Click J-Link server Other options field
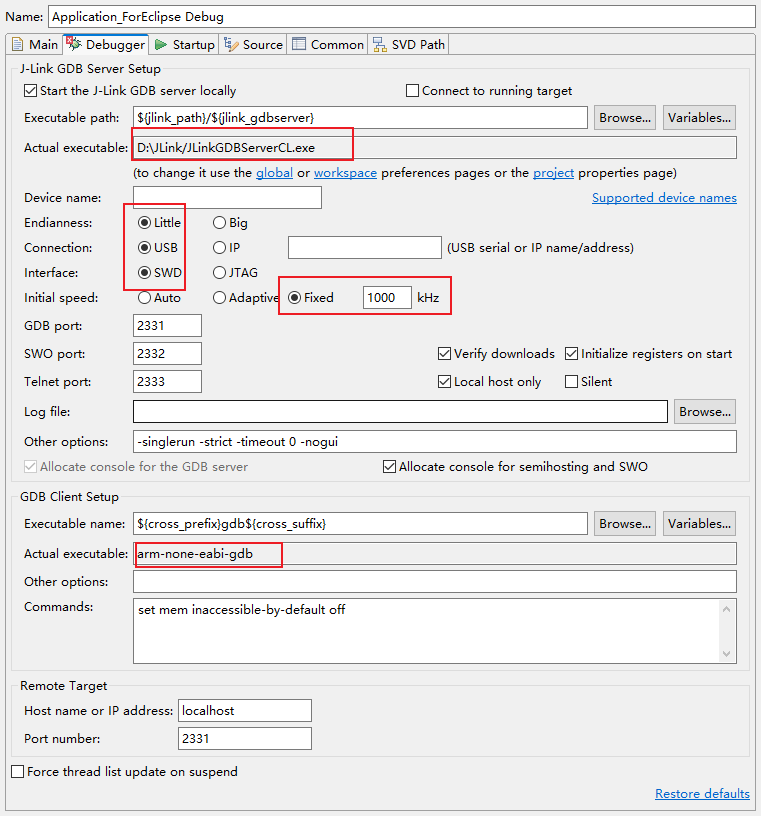 pyautogui.click(x=435, y=442)
